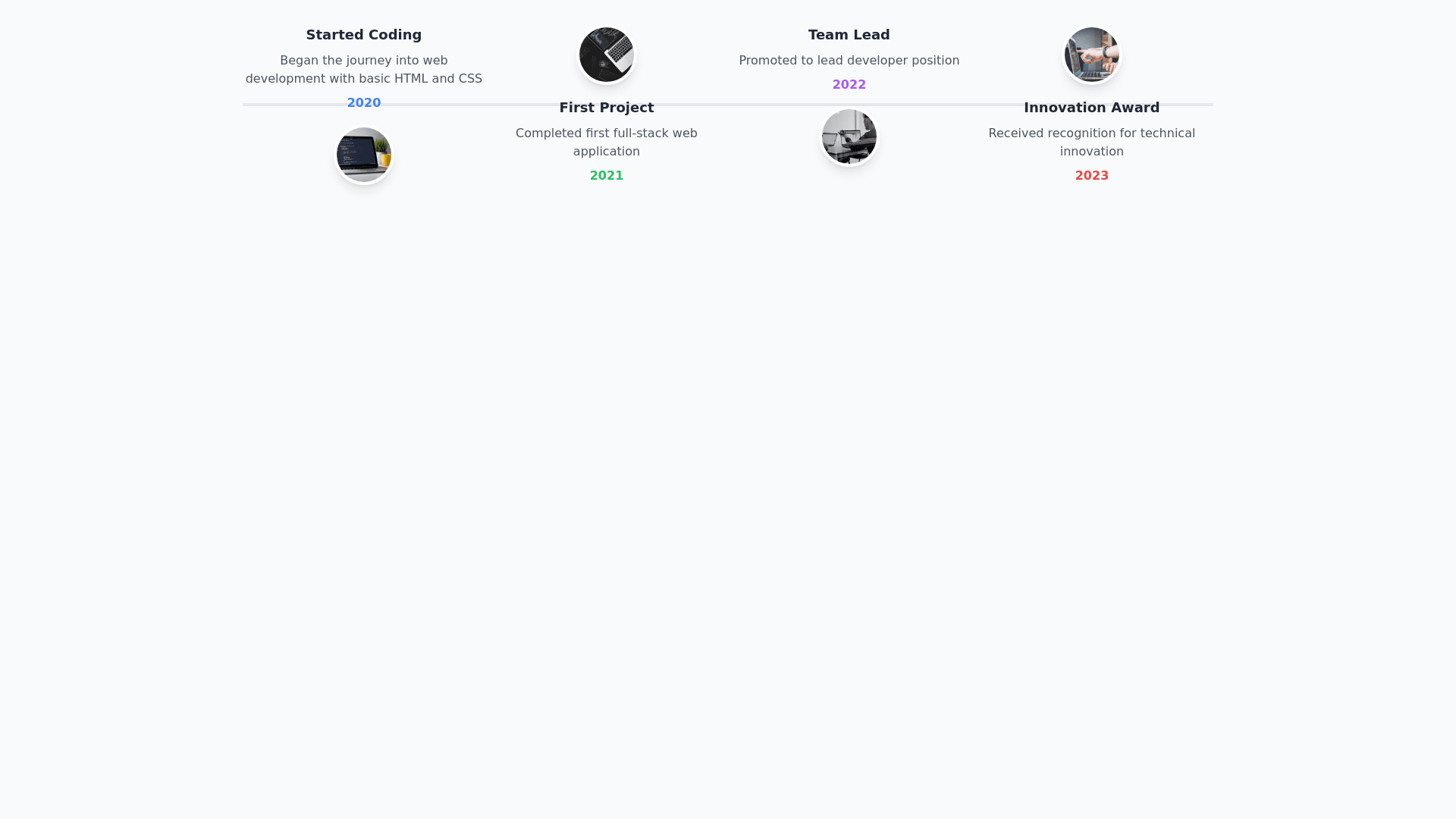Viewport: 1456px width, 819px height.
Task: Click the timeline line between 2020 and First Project
Action: (x=470, y=105)
